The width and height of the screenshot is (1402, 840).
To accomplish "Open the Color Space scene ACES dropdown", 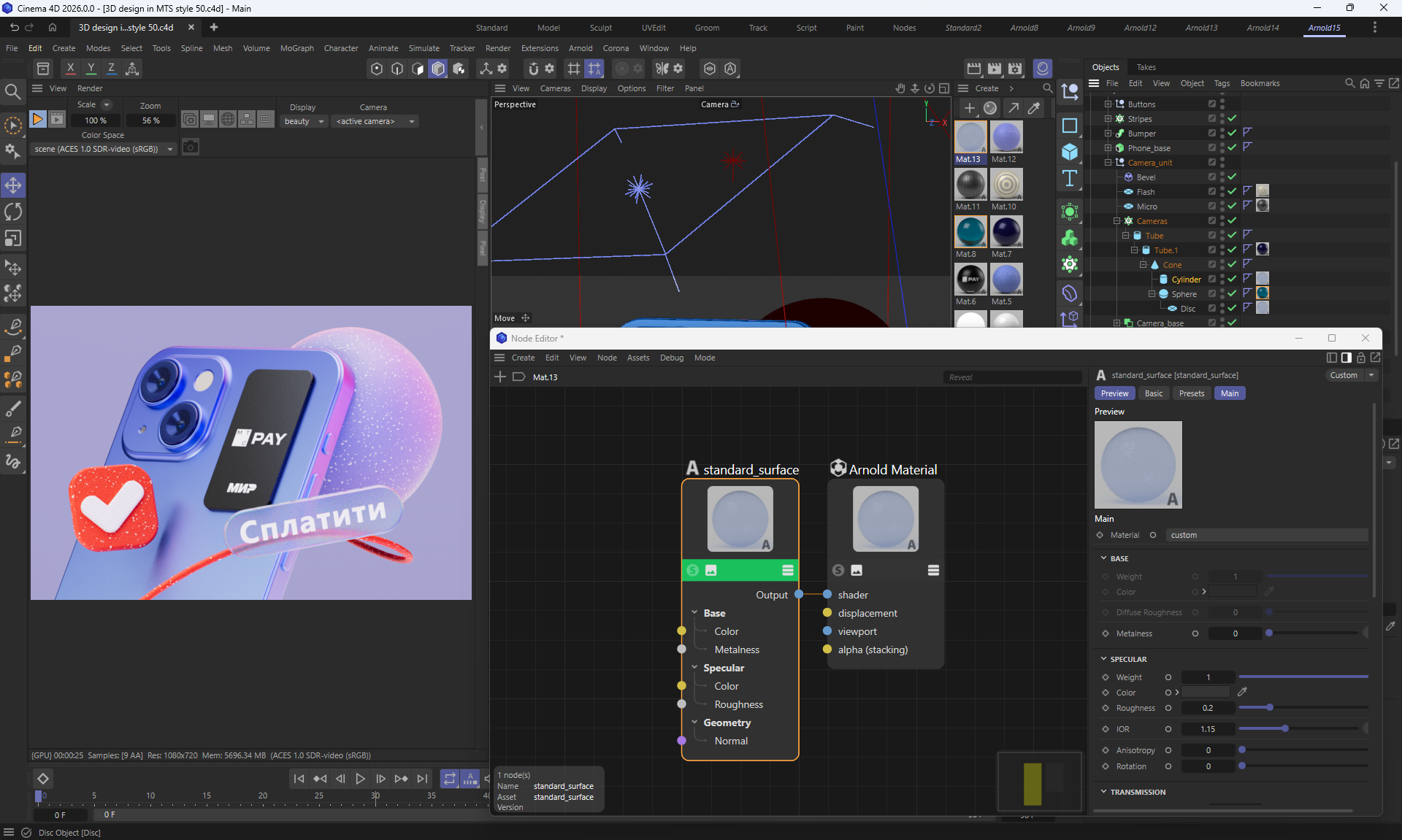I will pos(104,149).
